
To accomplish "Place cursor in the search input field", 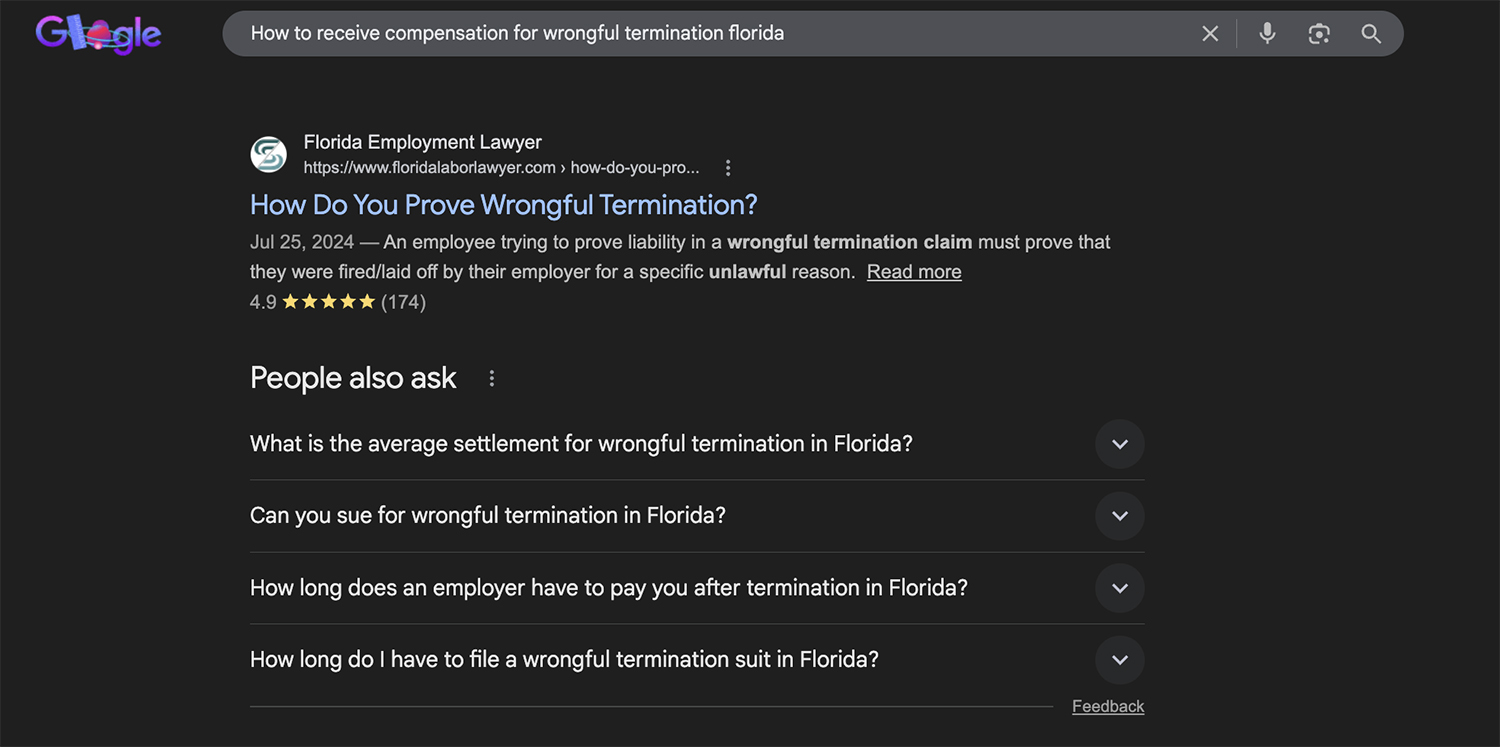I will [700, 33].
